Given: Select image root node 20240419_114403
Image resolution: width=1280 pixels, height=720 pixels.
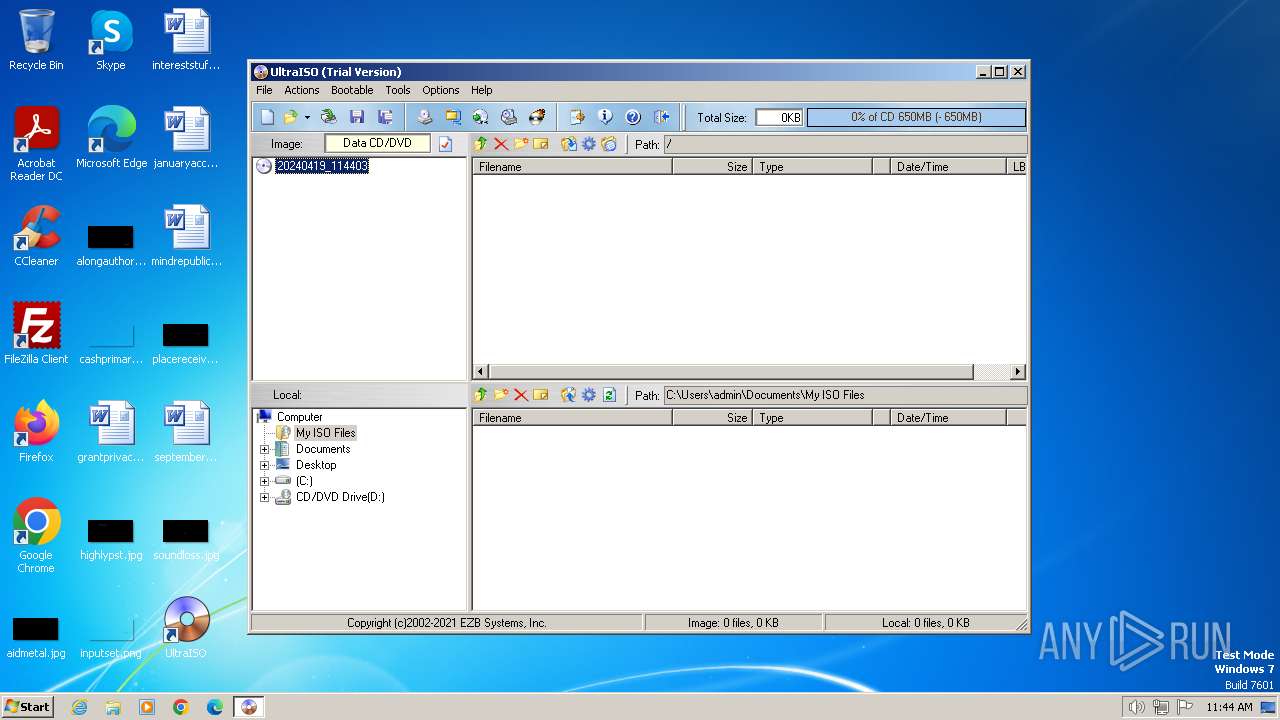Looking at the screenshot, I should pos(322,166).
